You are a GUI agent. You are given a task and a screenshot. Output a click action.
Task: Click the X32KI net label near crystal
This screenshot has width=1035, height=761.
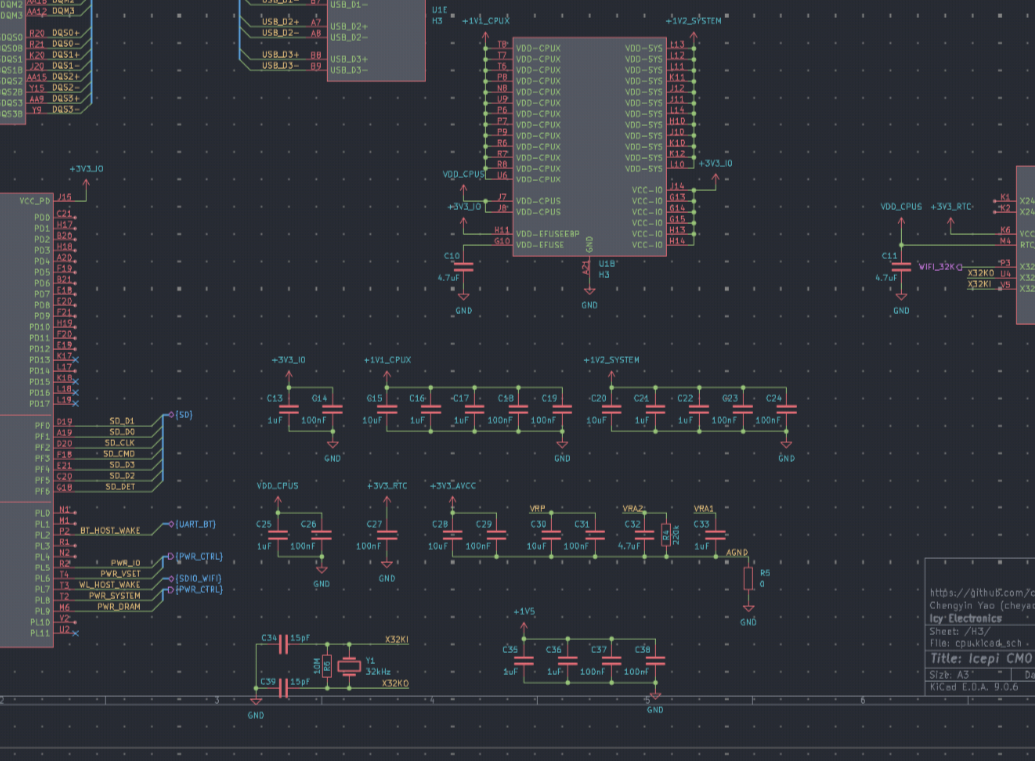pyautogui.click(x=396, y=639)
